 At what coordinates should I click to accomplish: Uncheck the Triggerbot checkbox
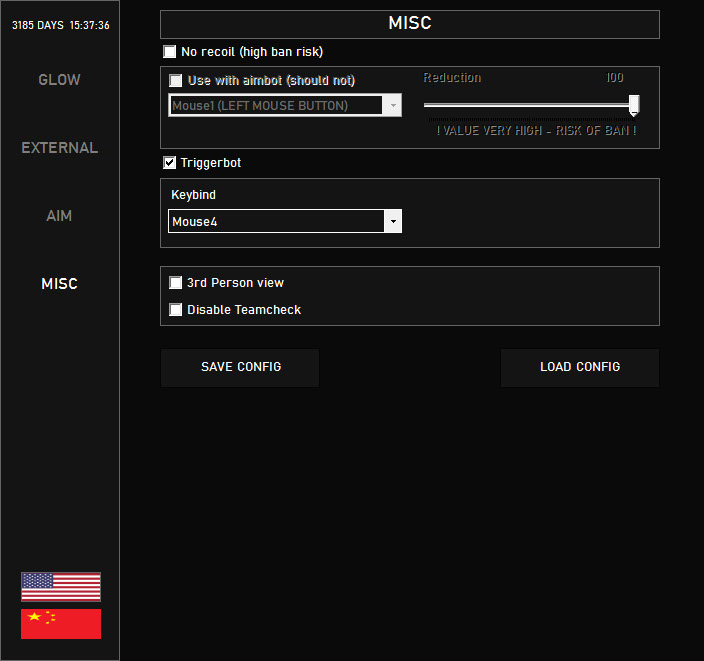point(170,163)
